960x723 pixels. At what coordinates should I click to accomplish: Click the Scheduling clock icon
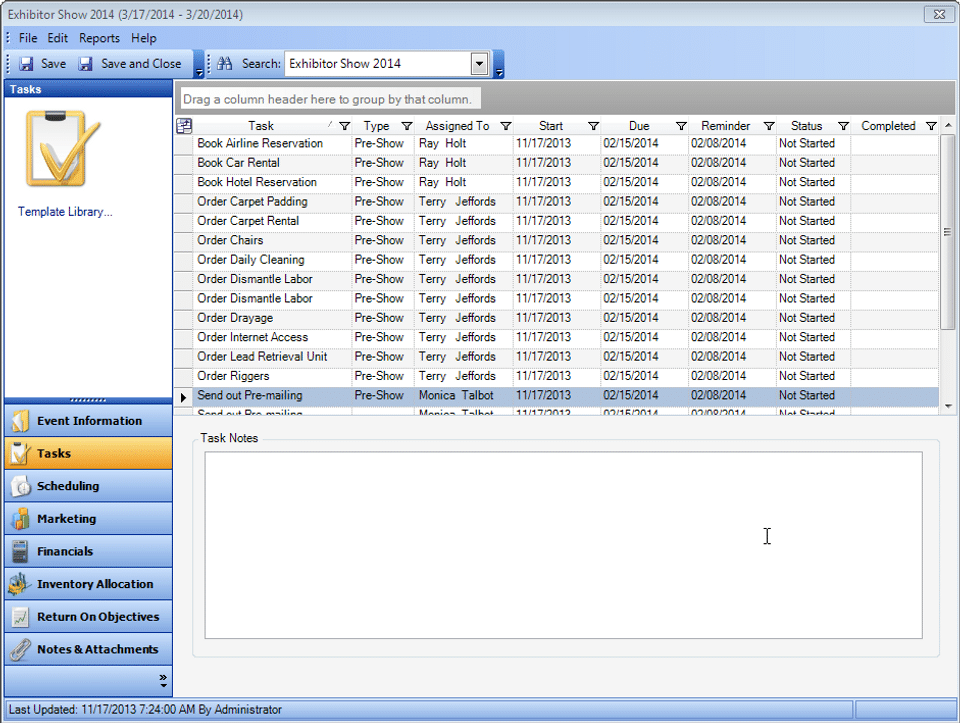pos(20,486)
